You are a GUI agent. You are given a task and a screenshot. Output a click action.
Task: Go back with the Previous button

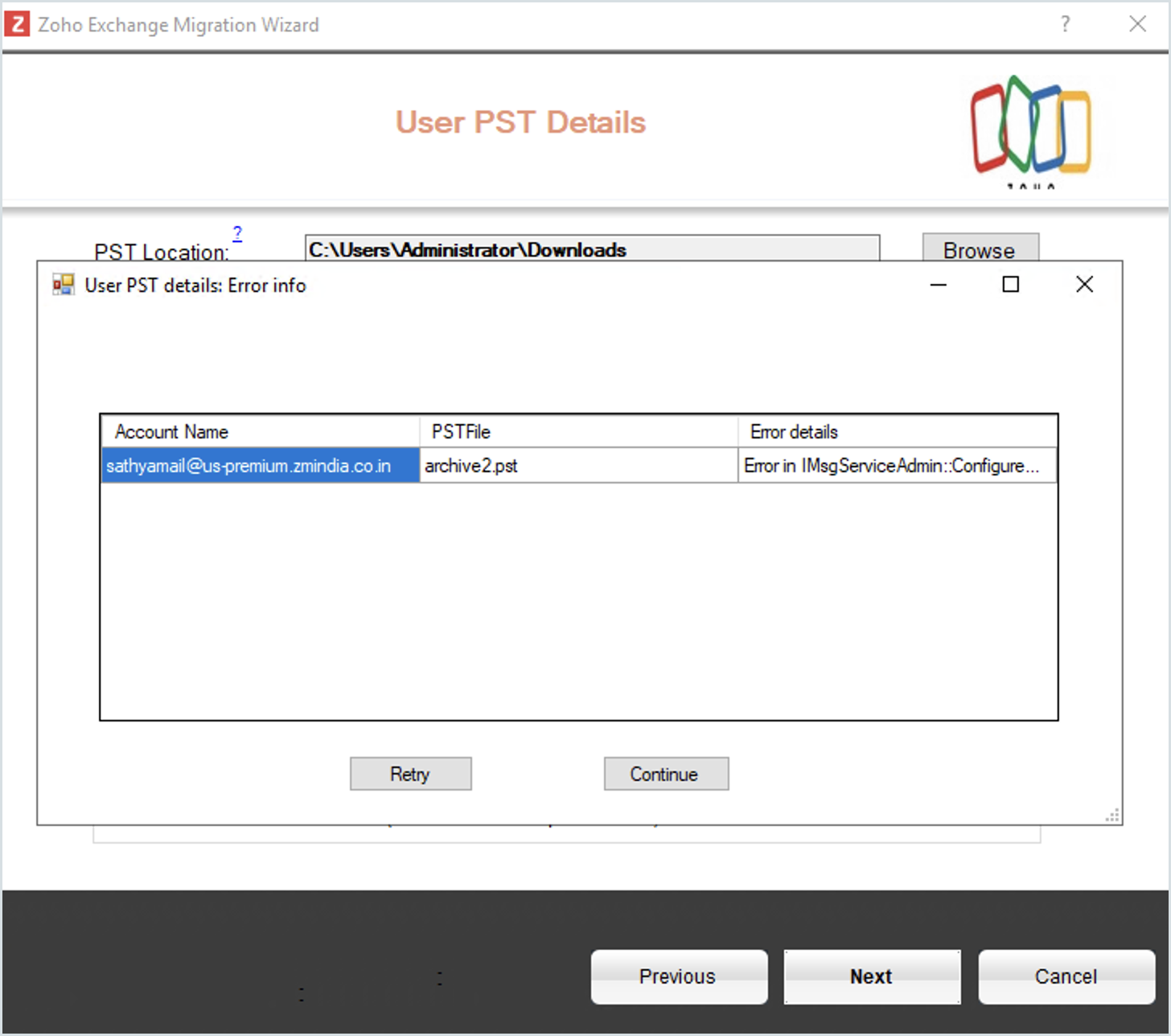(x=679, y=976)
